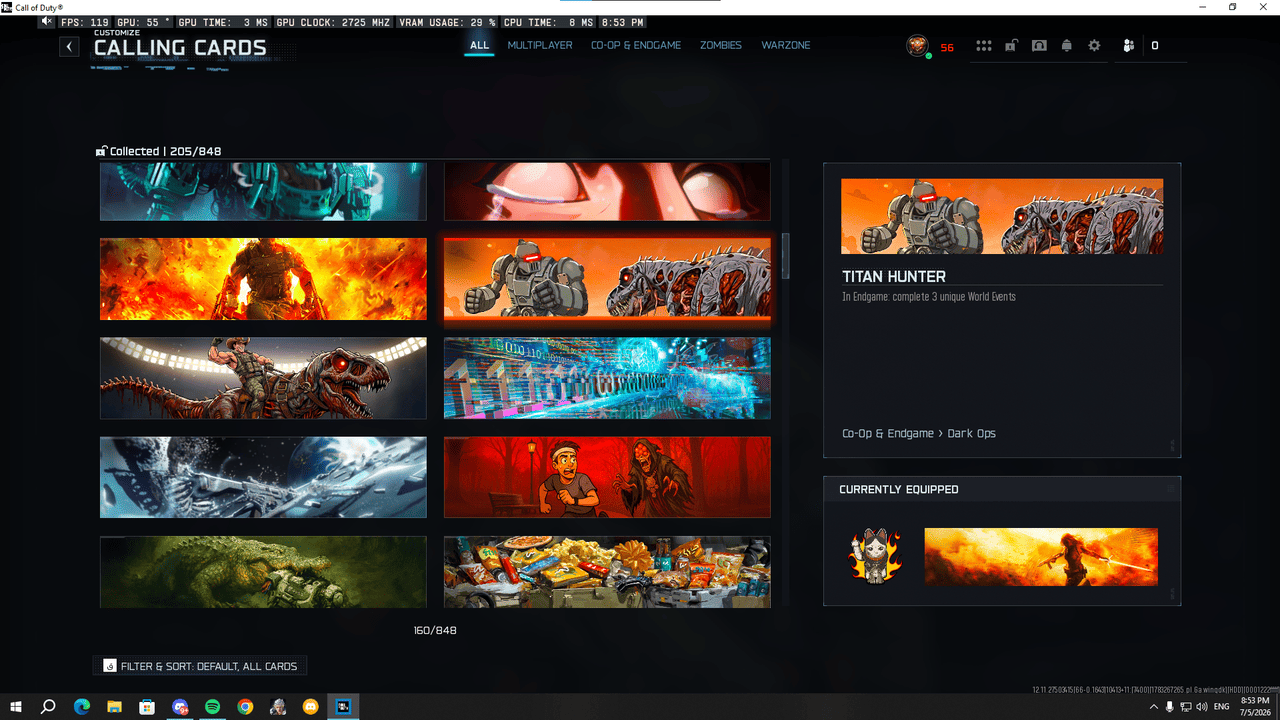Select the Titan Hunter robot calling card

(x=607, y=279)
